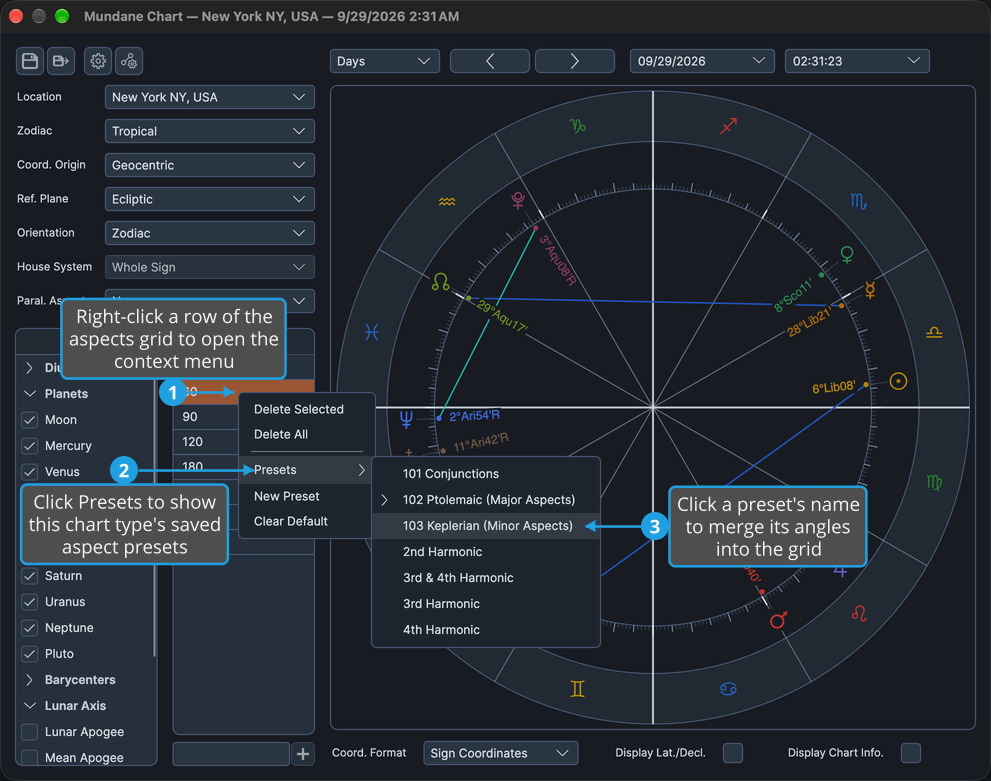Choose Delete All from context menu

coord(307,435)
